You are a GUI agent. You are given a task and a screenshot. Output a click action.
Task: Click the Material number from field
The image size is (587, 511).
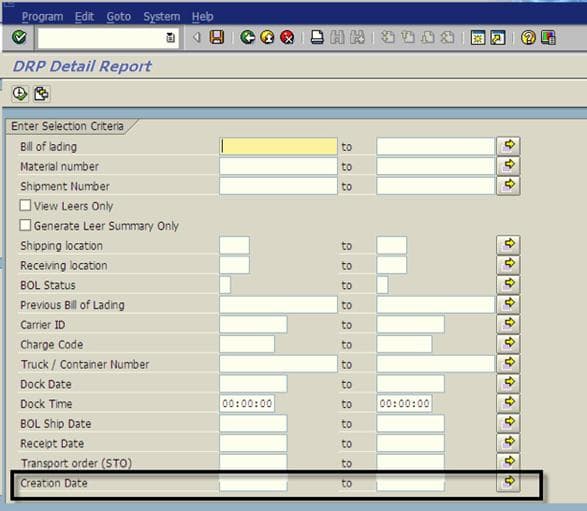(x=278, y=166)
